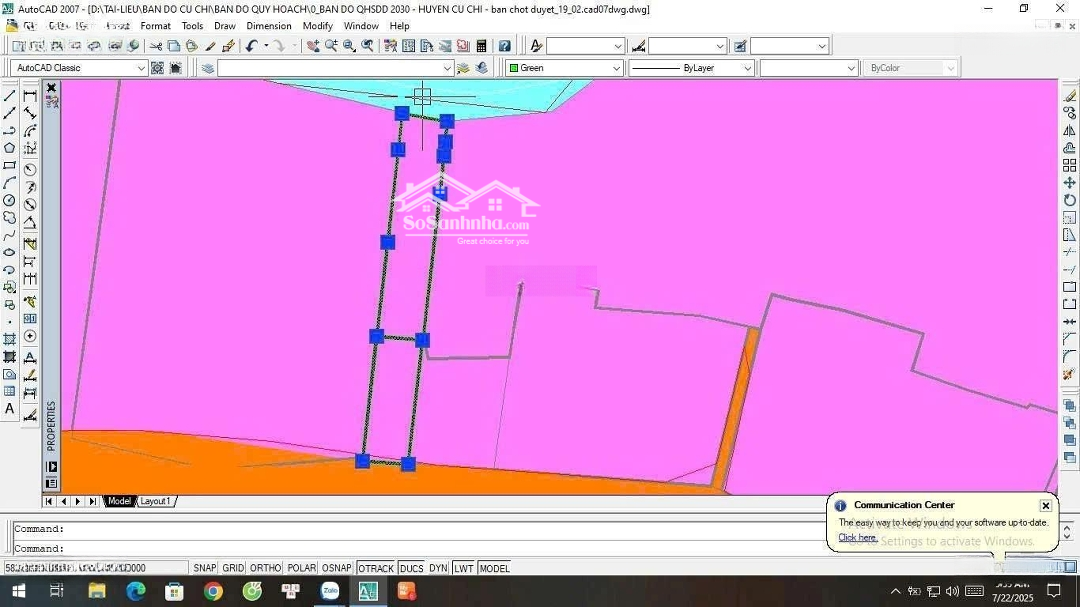This screenshot has width=1080, height=607.
Task: Click the Undo arrow icon
Action: [251, 46]
